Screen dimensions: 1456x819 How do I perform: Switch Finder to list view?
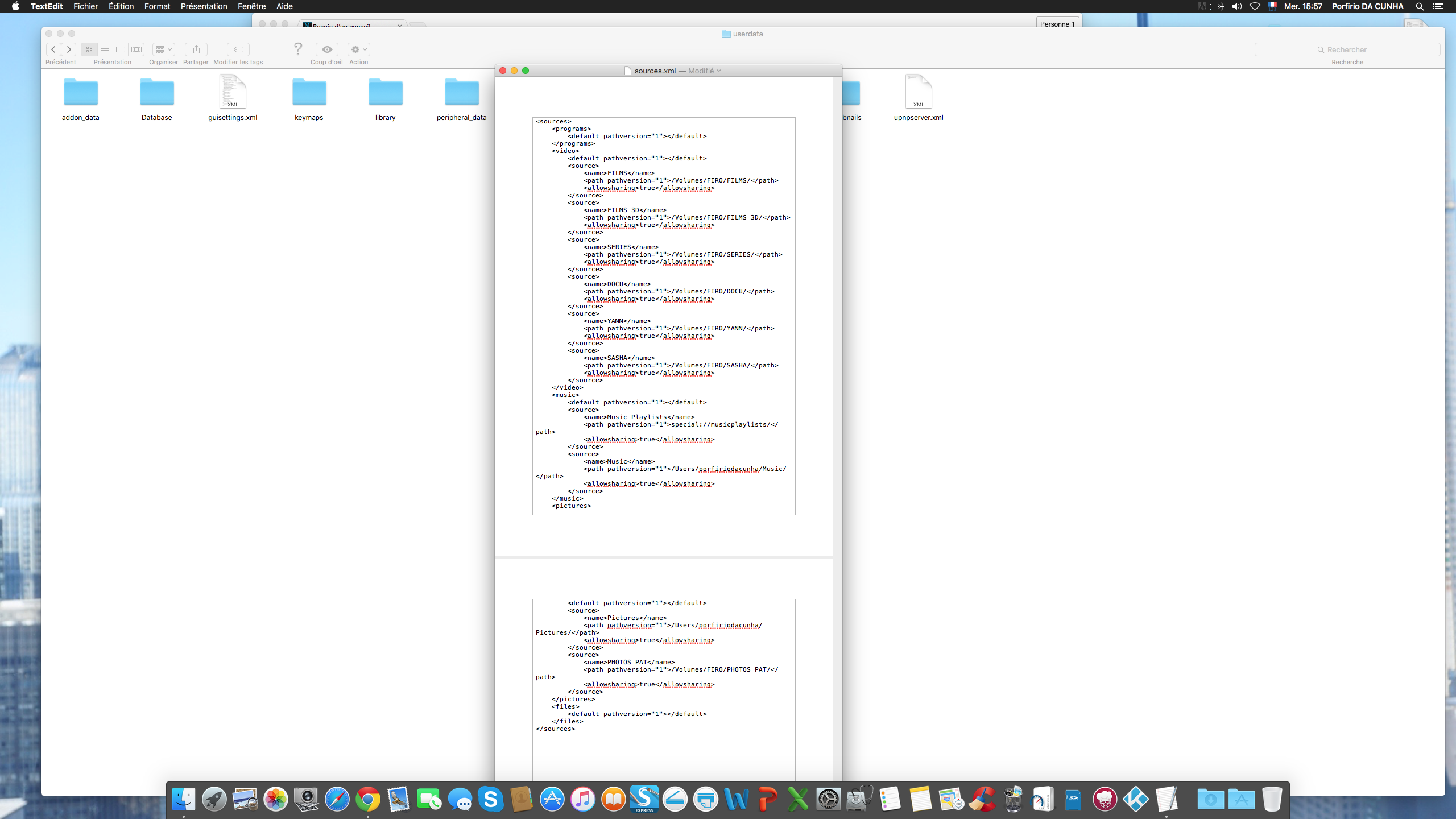pos(105,49)
